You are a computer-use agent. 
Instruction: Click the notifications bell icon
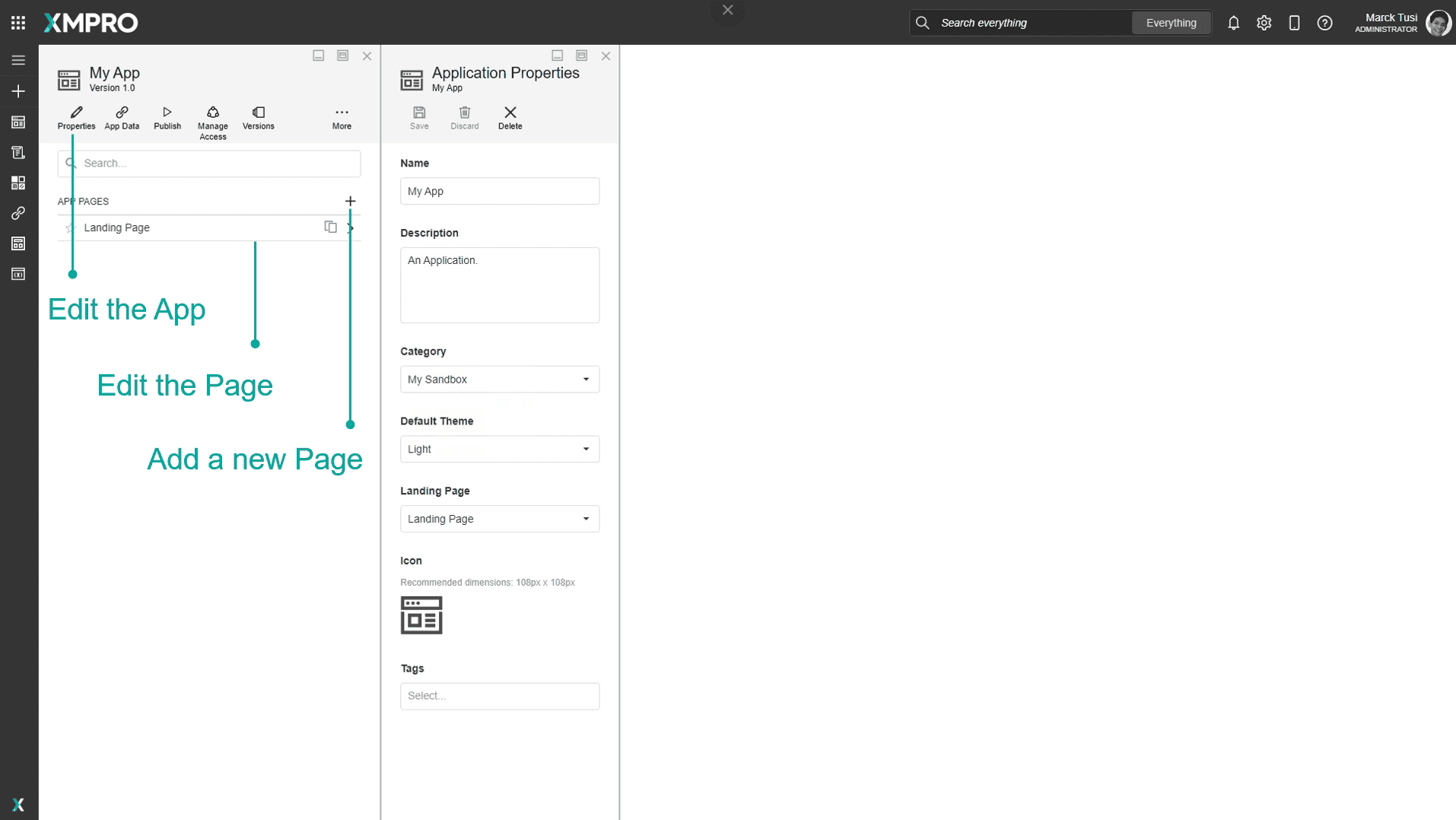point(1233,23)
